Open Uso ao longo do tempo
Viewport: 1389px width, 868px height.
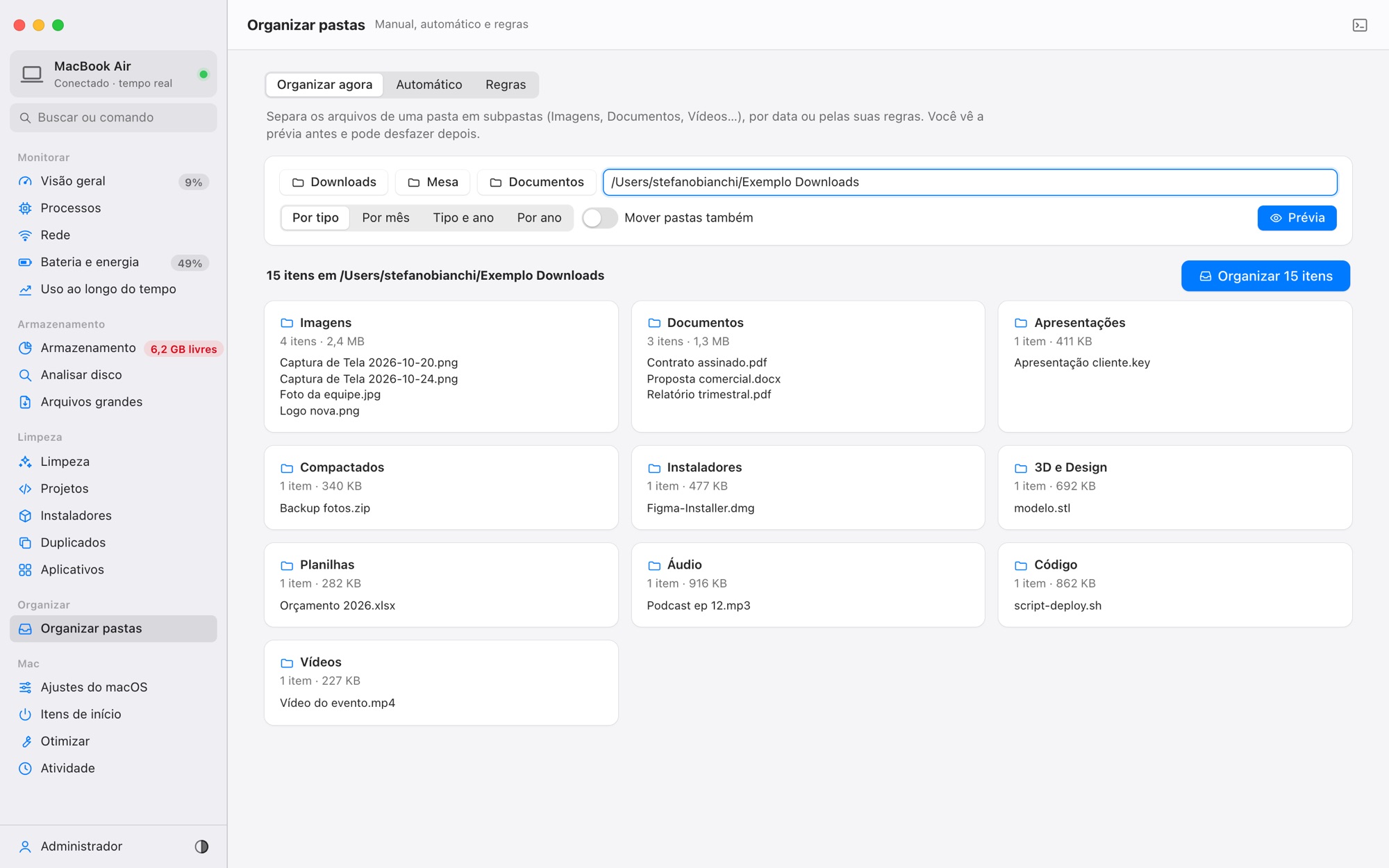[113, 290]
